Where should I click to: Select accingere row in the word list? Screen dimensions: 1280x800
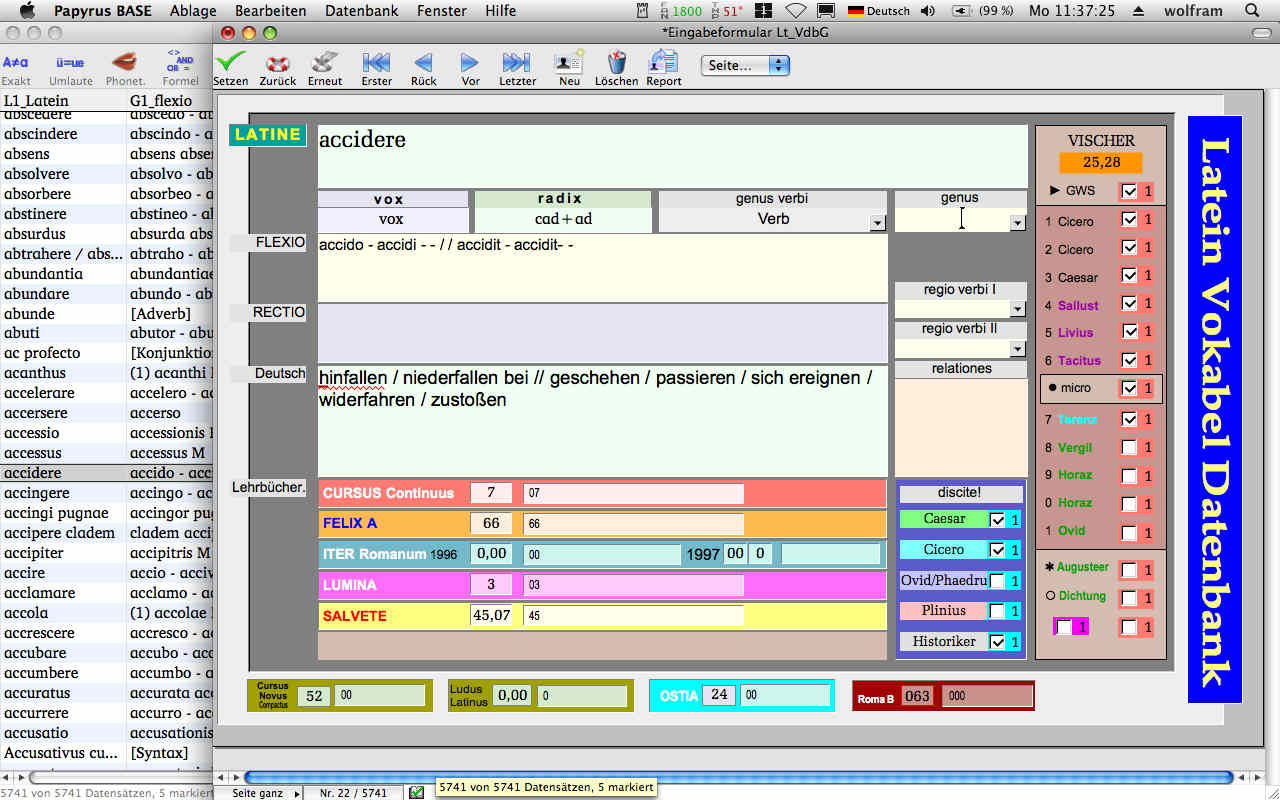click(106, 493)
